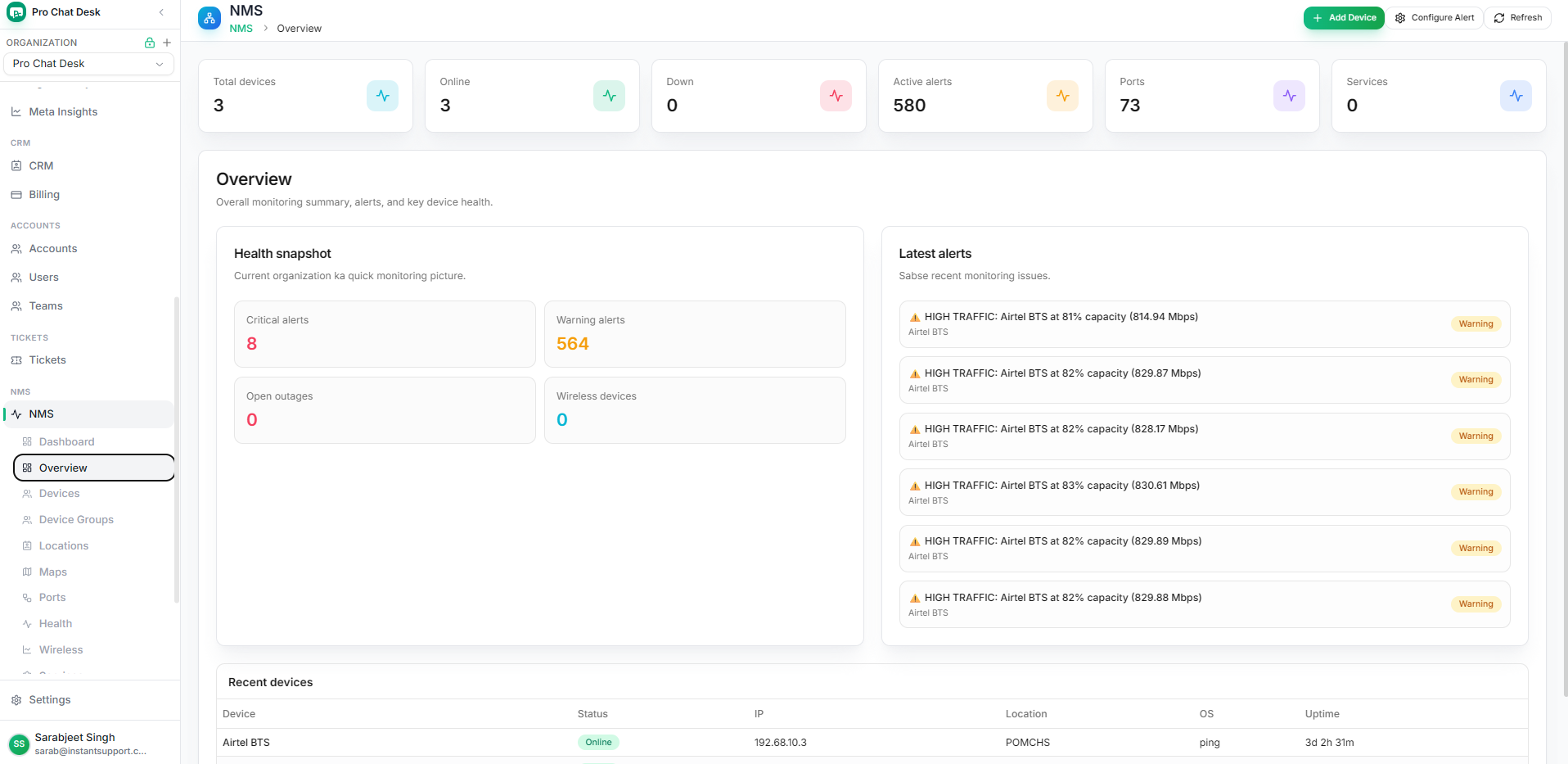Collapse the NMS sidebar section
Screen dimensions: 1568x764
point(88,414)
